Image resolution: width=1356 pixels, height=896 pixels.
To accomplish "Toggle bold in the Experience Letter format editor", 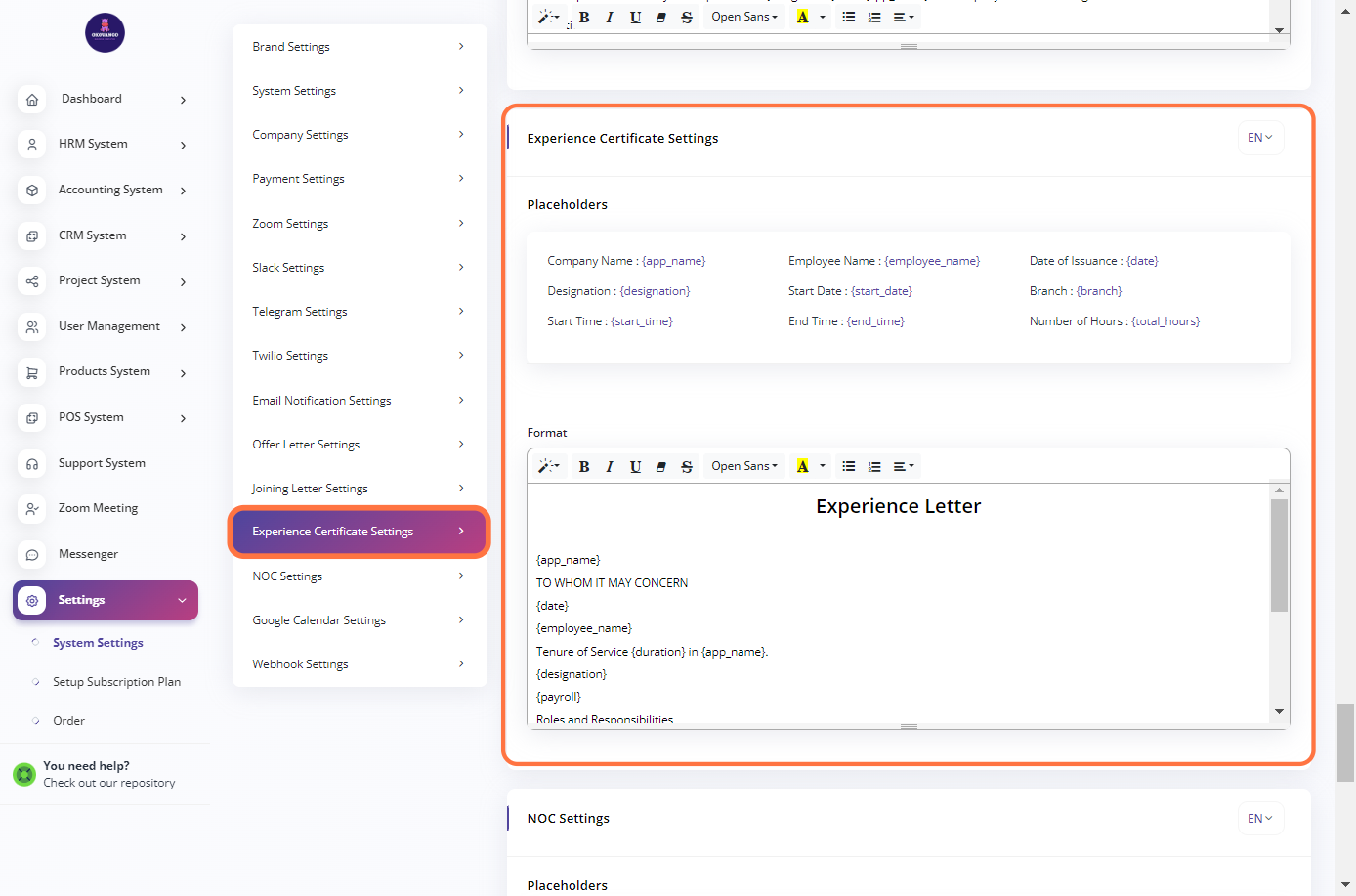I will click(x=584, y=467).
